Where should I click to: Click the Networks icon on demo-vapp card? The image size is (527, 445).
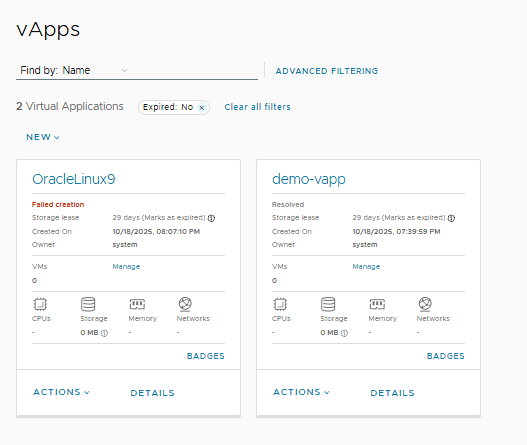(x=425, y=304)
